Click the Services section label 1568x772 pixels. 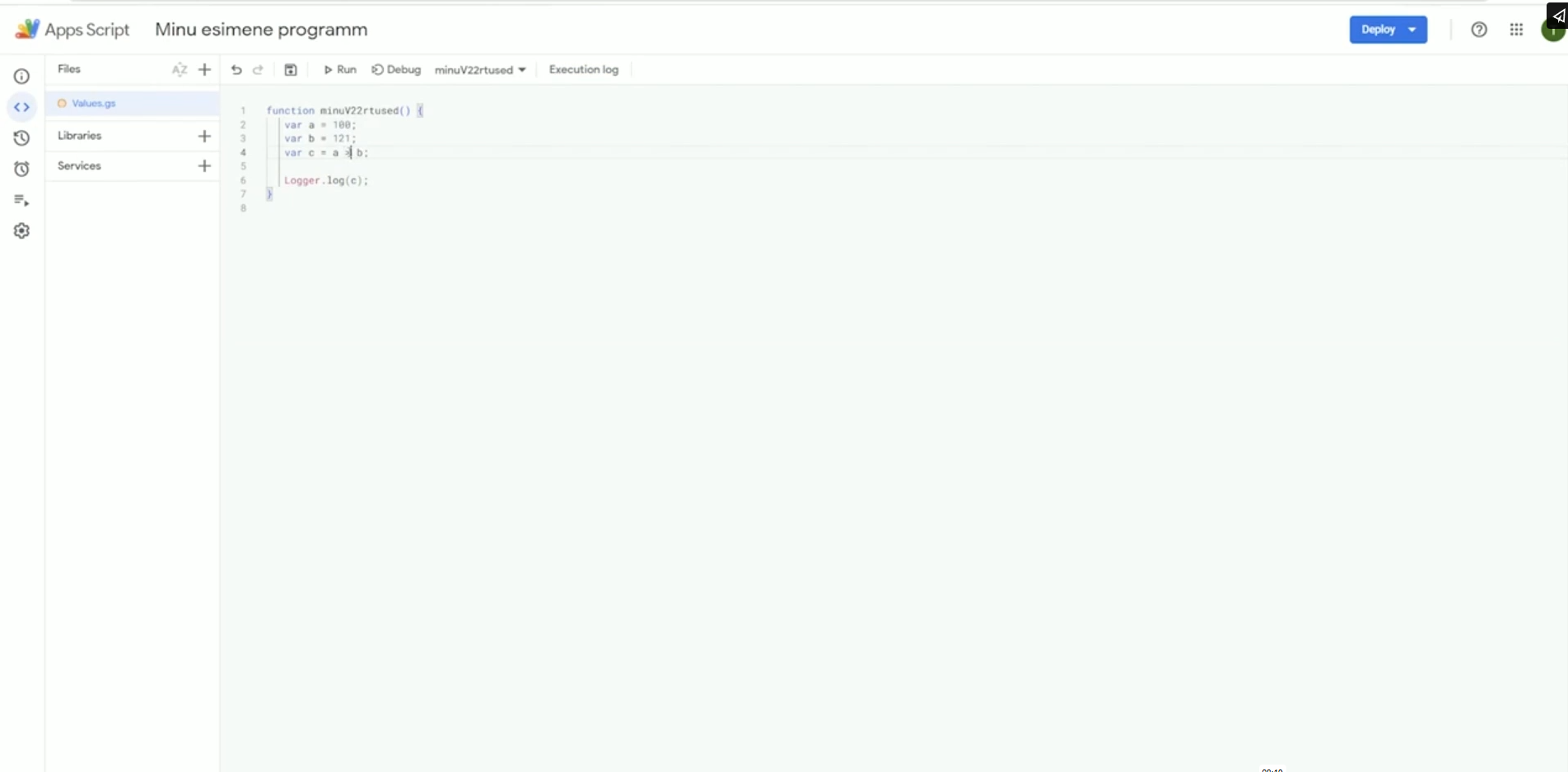(x=79, y=166)
